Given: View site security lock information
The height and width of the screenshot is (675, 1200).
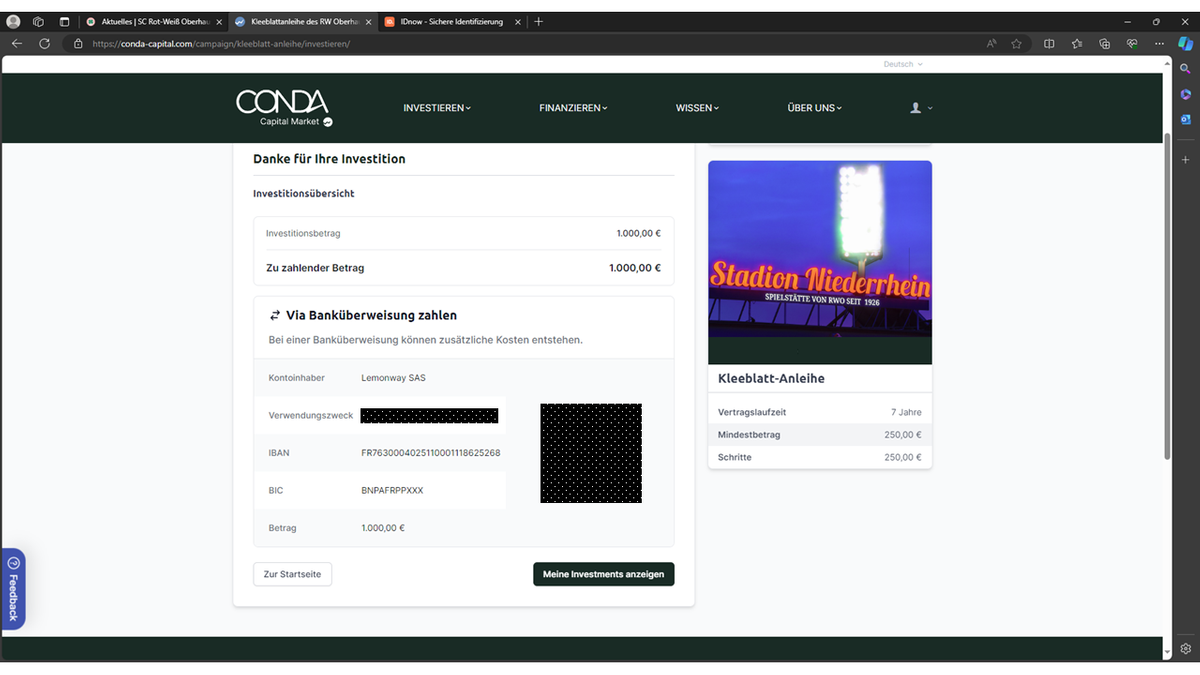Looking at the screenshot, I should pyautogui.click(x=78, y=44).
